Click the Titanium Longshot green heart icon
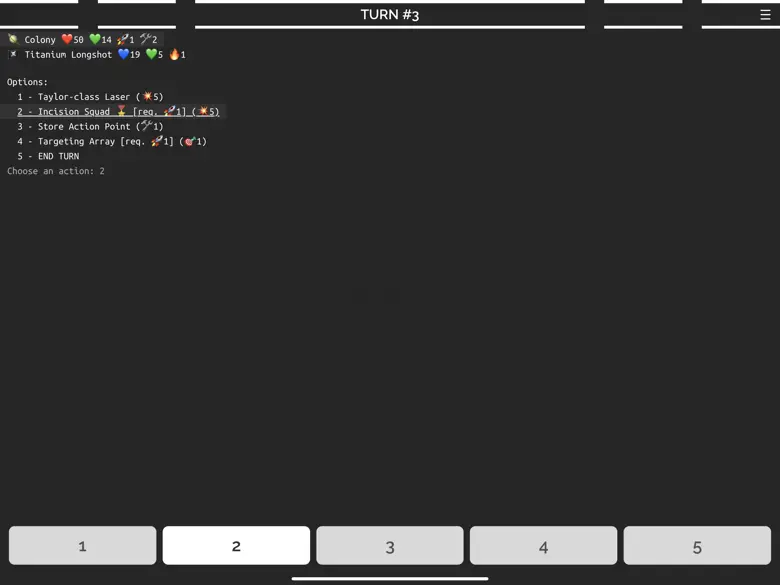 [x=151, y=54]
